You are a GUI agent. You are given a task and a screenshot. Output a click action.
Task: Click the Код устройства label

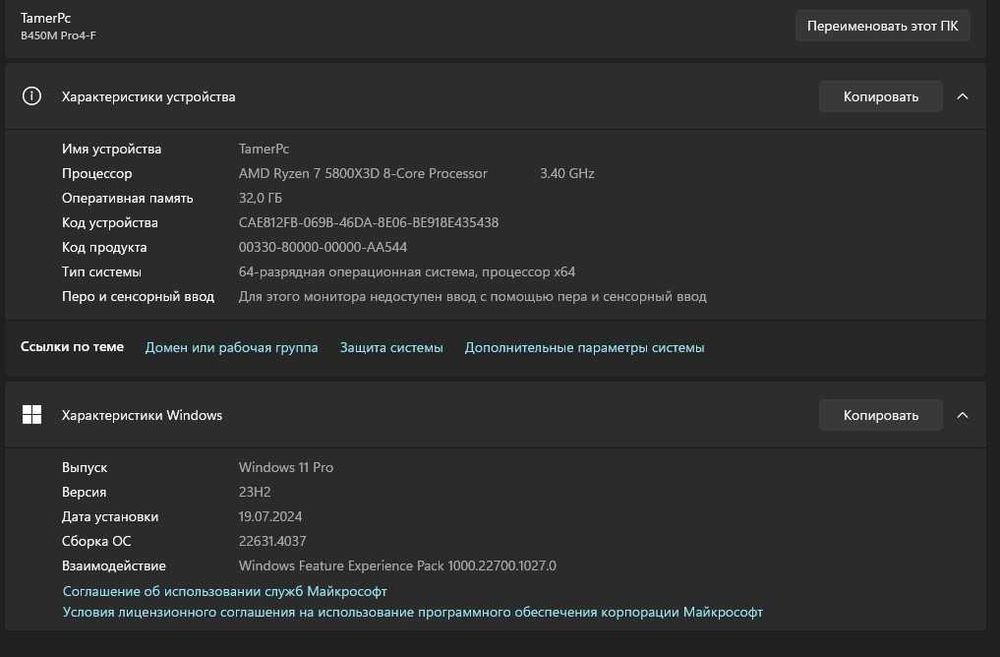coord(110,223)
